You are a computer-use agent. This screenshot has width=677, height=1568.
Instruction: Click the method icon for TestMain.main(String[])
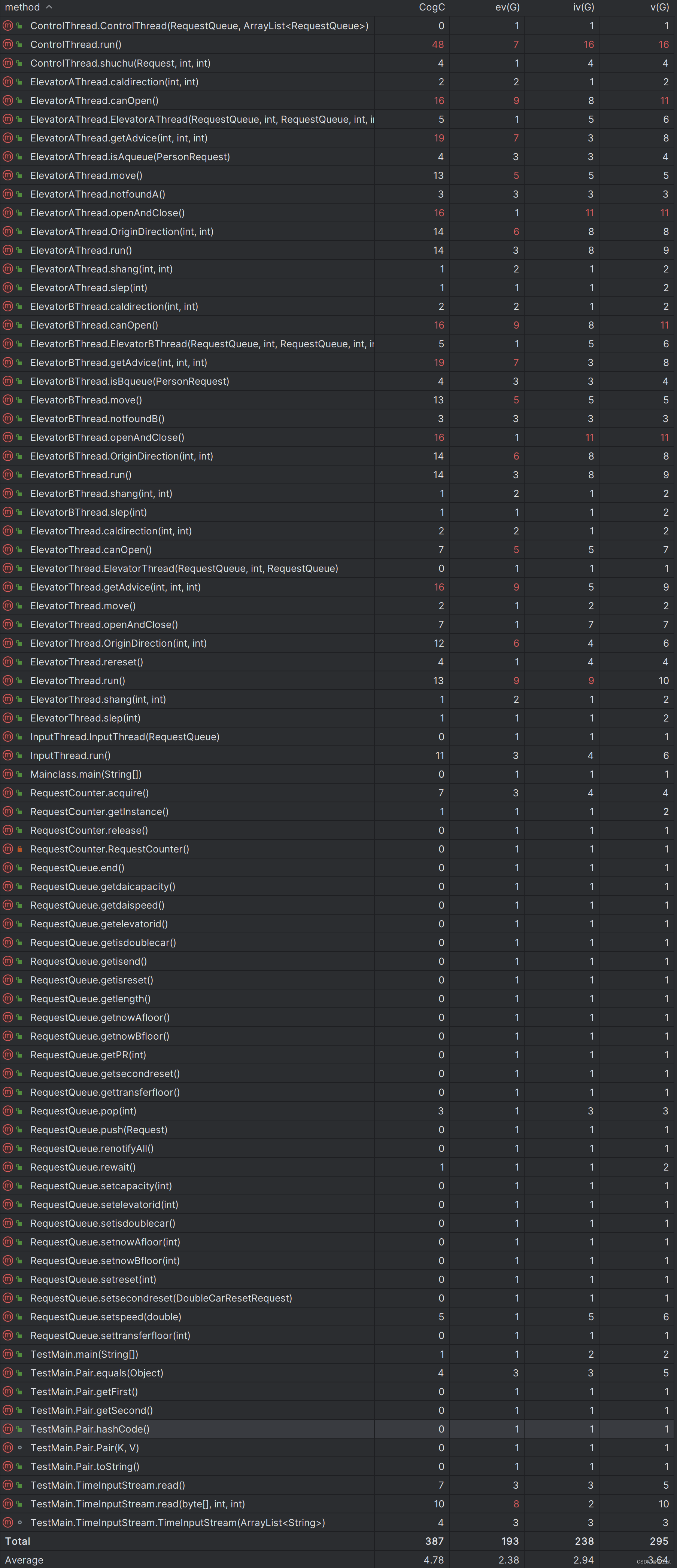point(7,1354)
